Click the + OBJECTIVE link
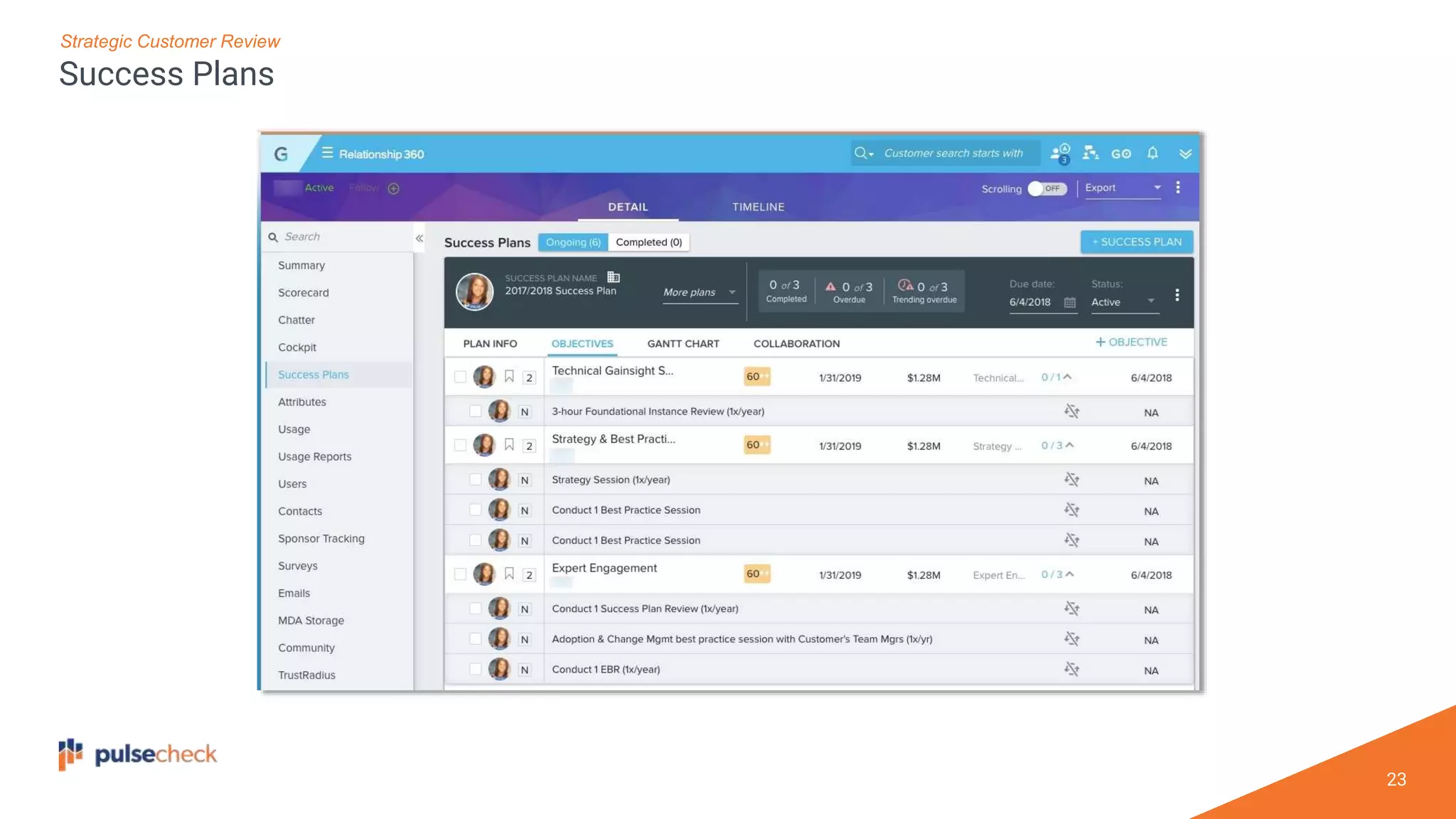The image size is (1456, 819). 1131,342
